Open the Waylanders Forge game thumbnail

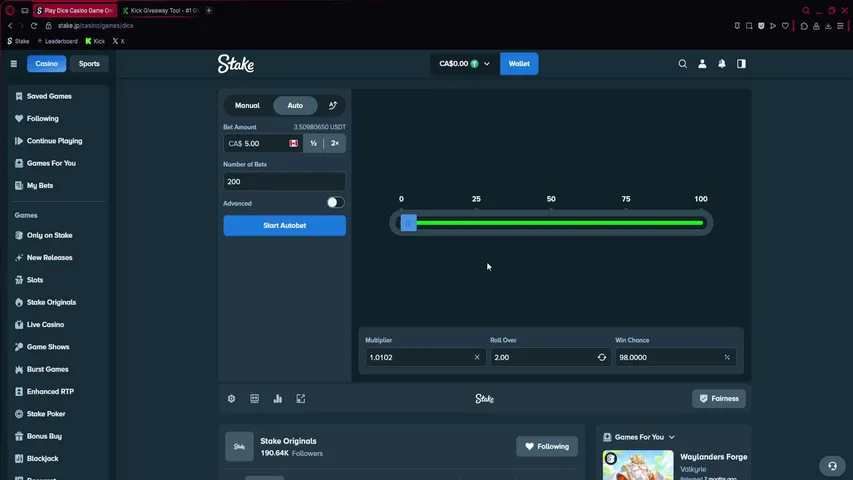click(x=638, y=465)
